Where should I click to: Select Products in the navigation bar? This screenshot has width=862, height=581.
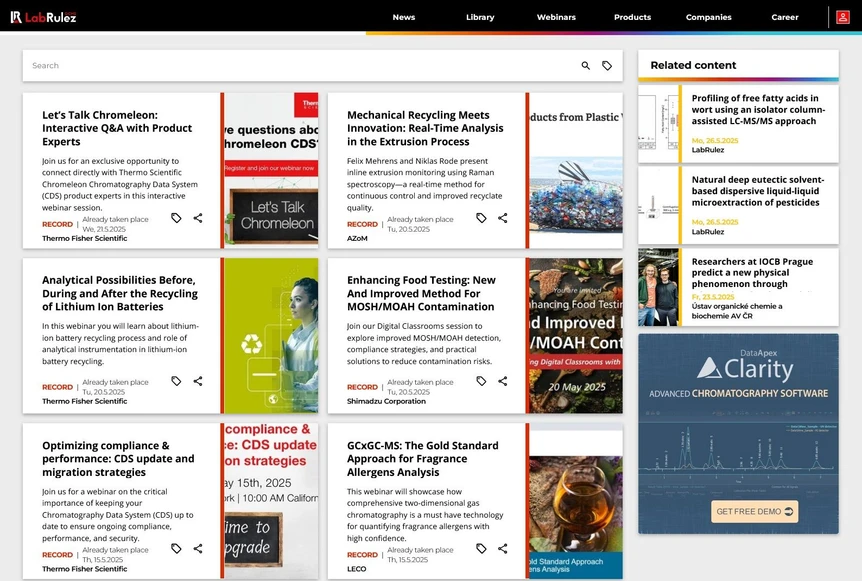point(632,17)
